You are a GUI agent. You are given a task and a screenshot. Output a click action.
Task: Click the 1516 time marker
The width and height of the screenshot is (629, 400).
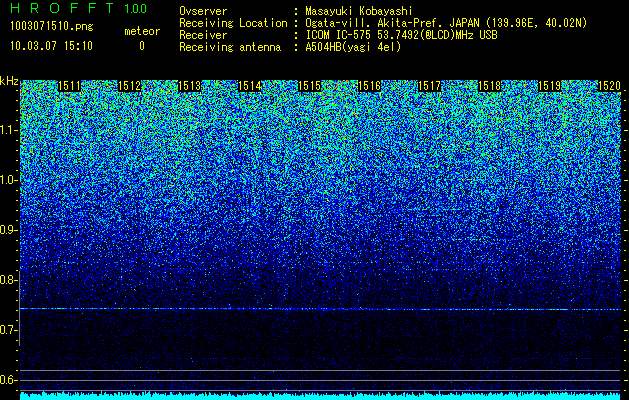369,86
